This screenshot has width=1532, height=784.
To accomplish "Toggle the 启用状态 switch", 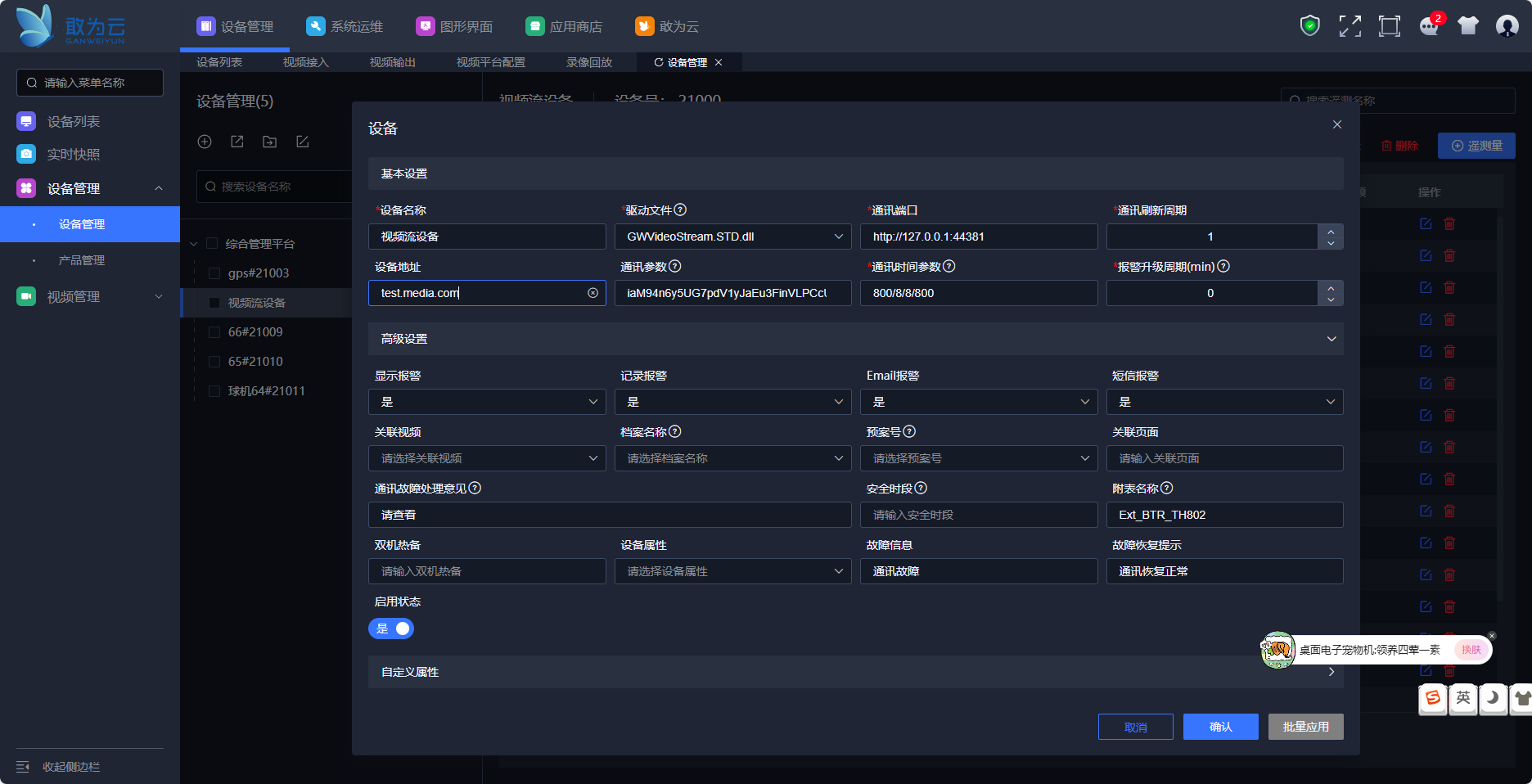I will point(391,629).
